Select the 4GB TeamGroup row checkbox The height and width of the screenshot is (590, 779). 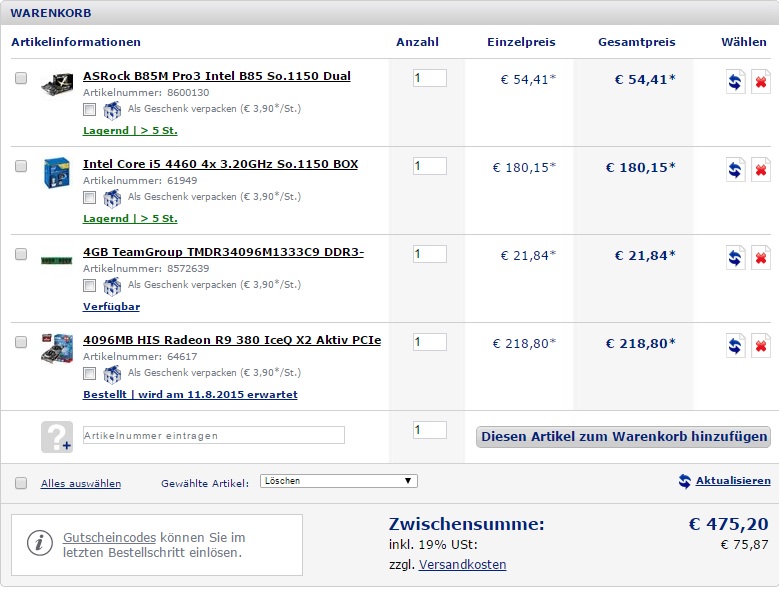point(21,254)
